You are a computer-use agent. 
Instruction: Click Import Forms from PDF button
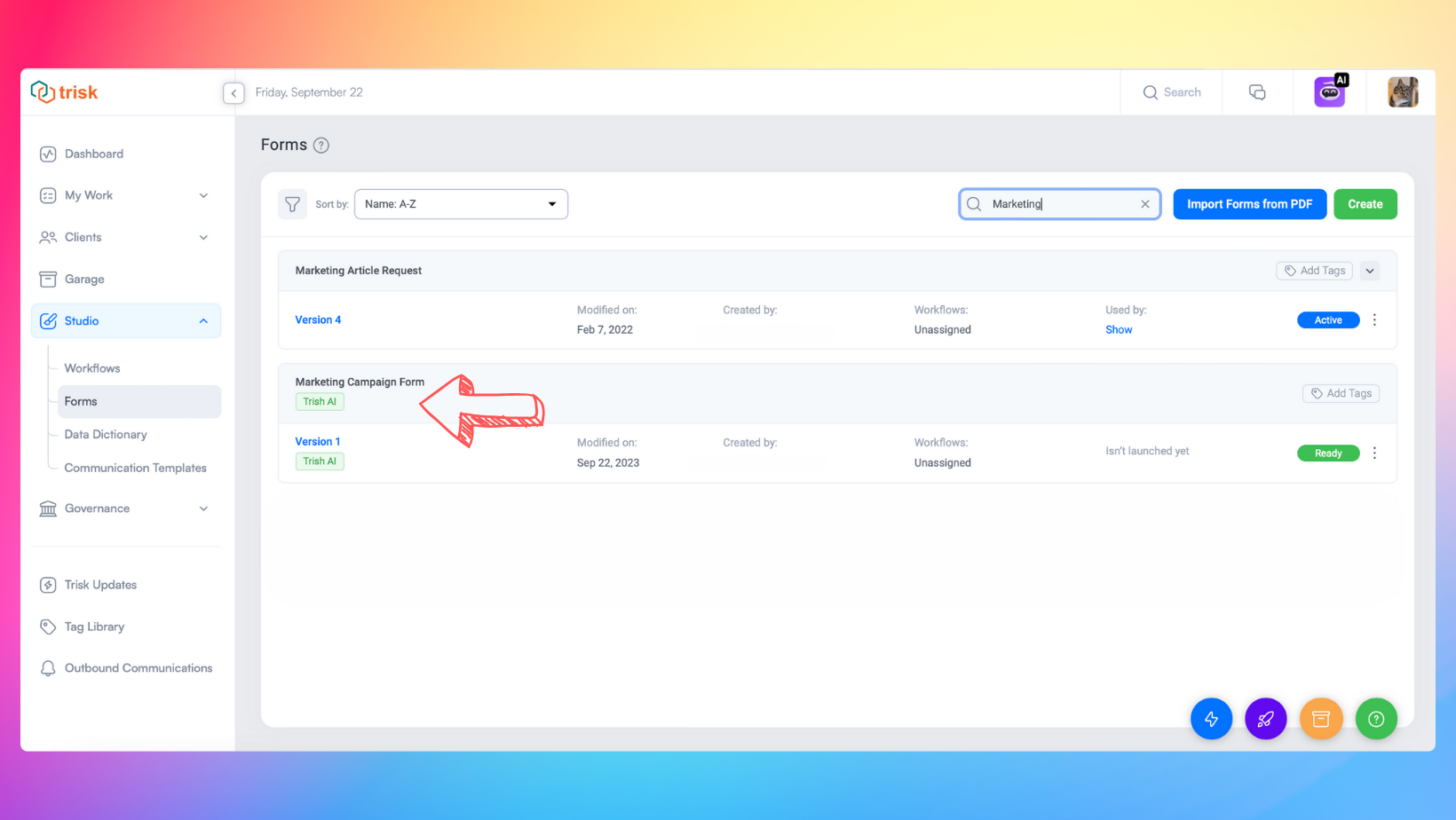click(x=1249, y=204)
